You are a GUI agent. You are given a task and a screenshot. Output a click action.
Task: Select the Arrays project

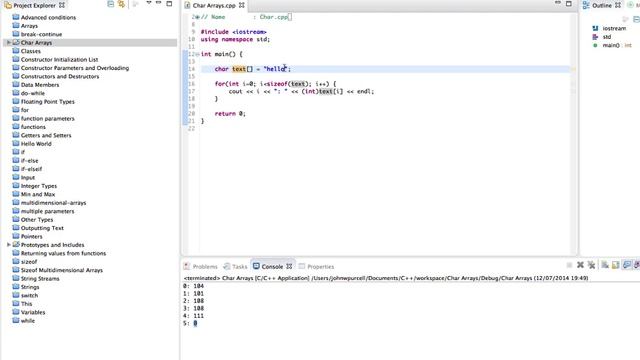pos(29,26)
